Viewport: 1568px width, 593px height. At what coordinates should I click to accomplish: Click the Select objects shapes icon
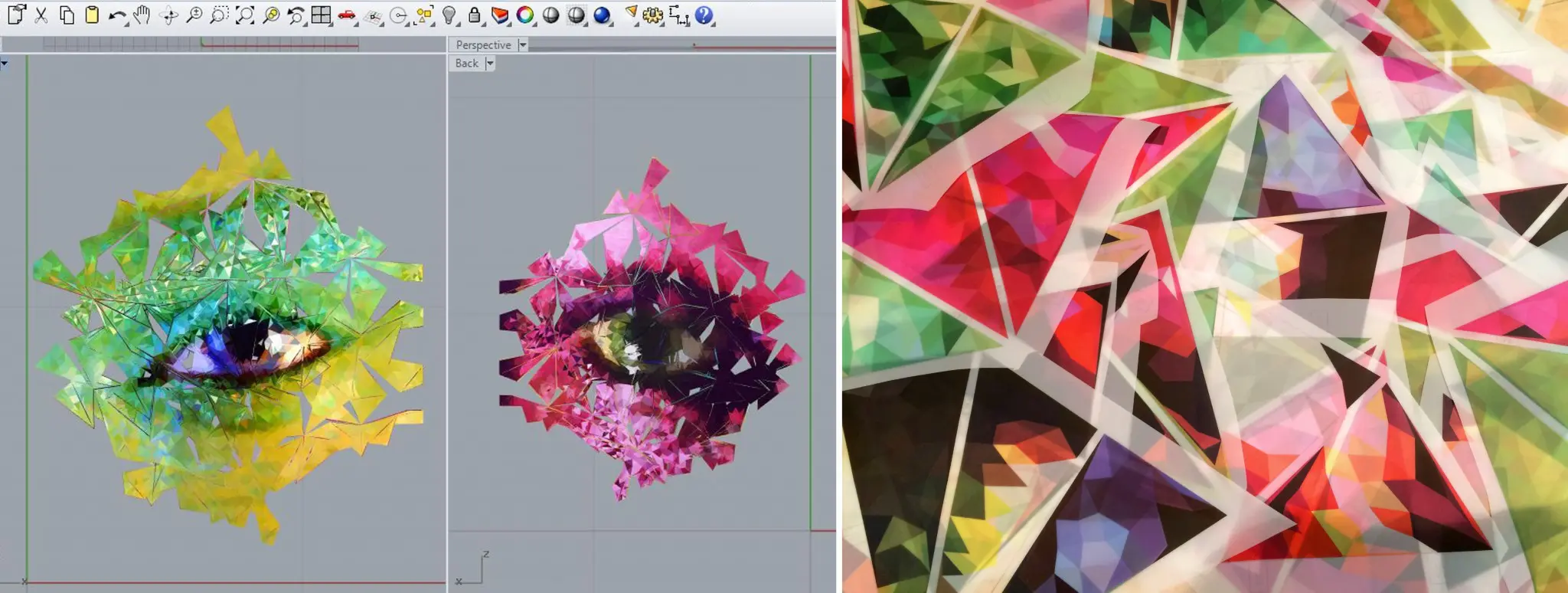pos(424,15)
